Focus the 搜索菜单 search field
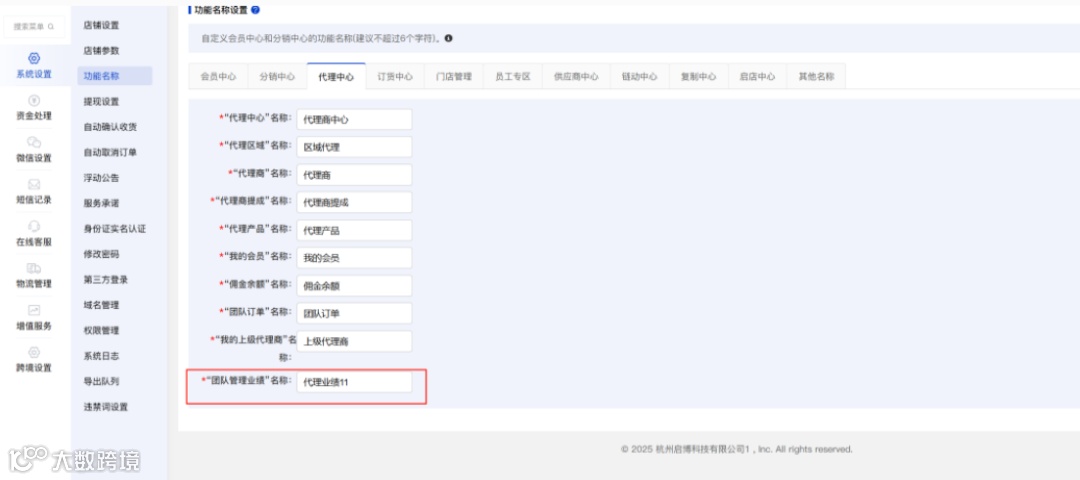The height and width of the screenshot is (480, 1080). (34, 27)
